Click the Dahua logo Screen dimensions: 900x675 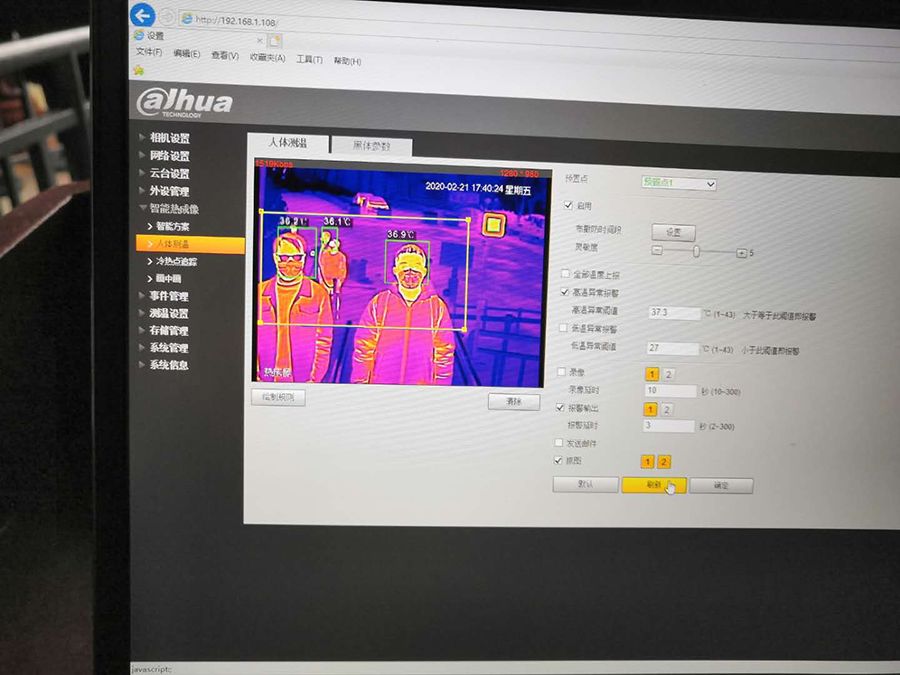pyautogui.click(x=184, y=102)
